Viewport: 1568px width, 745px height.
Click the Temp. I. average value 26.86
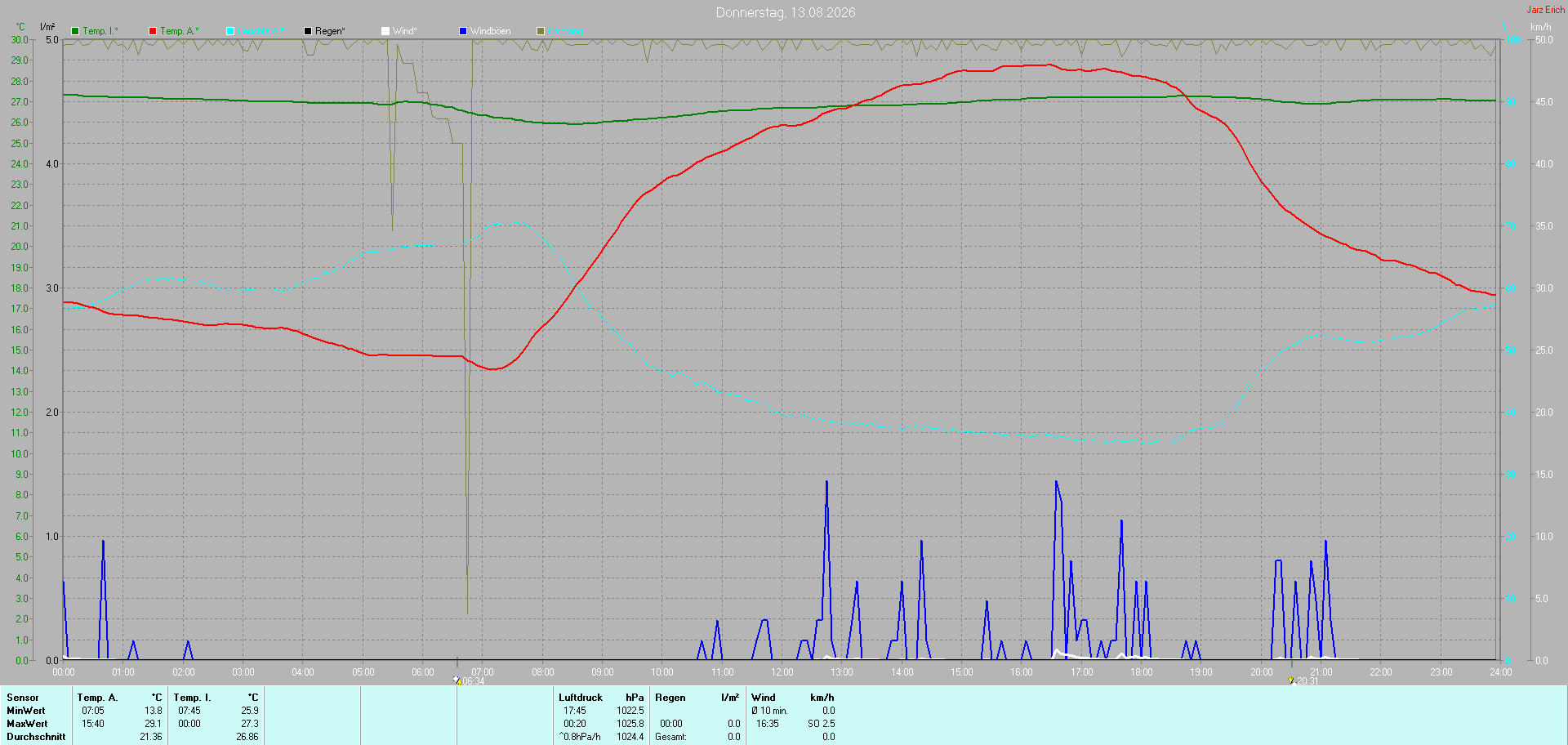247,737
